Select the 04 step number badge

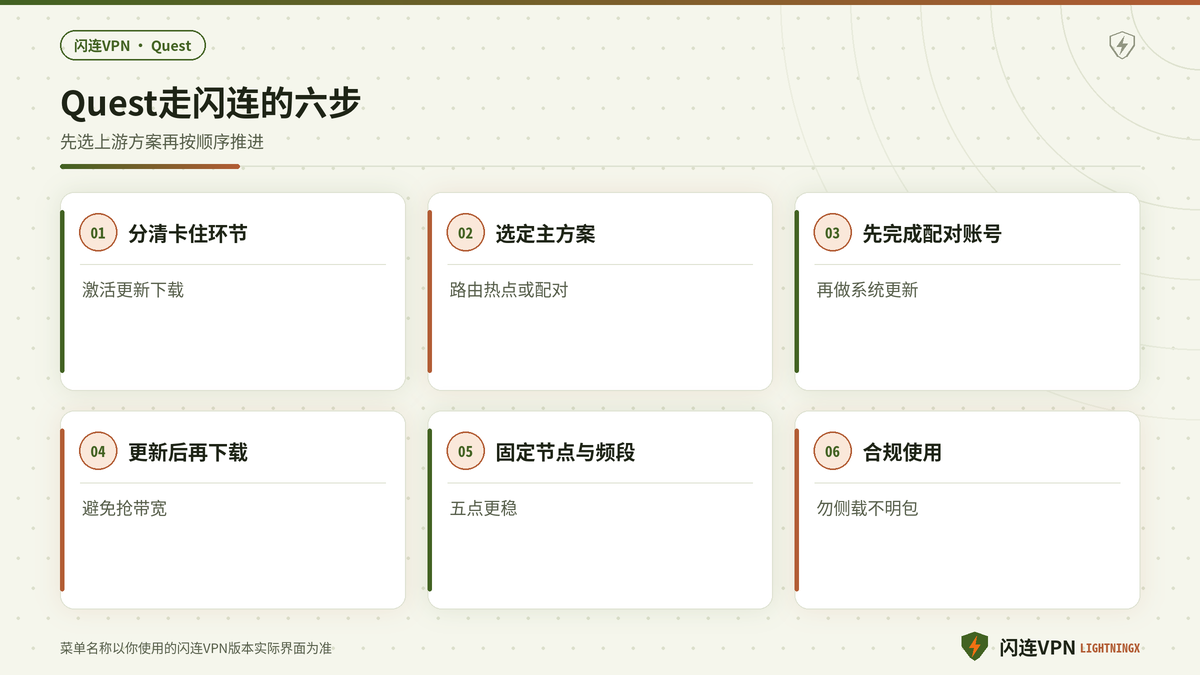[x=98, y=452]
